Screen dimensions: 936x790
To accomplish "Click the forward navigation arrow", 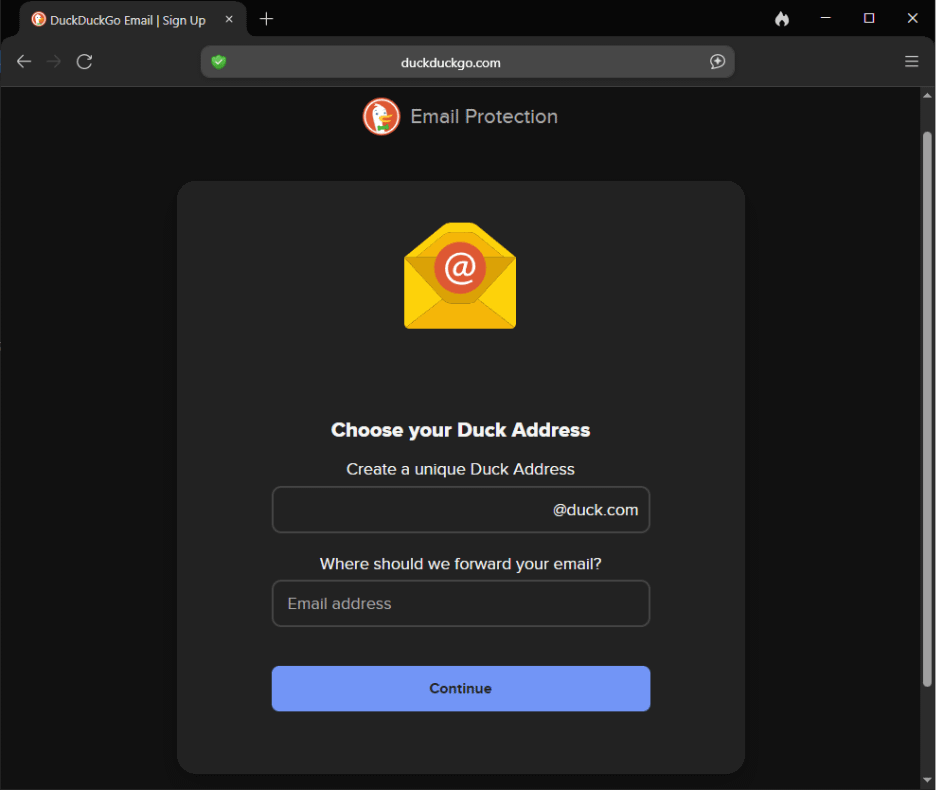I will click(54, 62).
